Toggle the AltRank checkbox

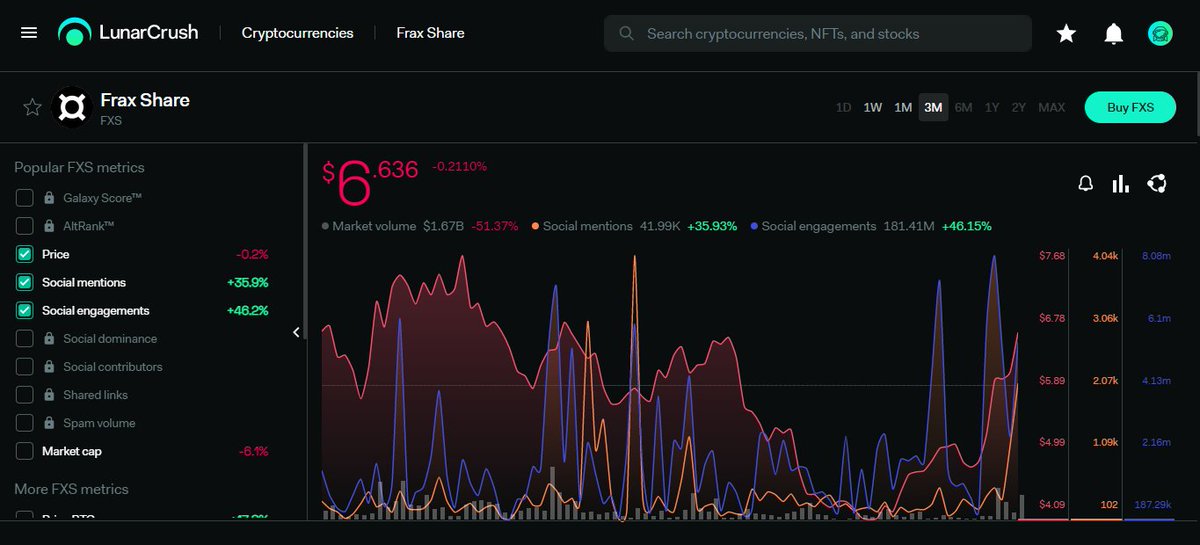click(25, 226)
